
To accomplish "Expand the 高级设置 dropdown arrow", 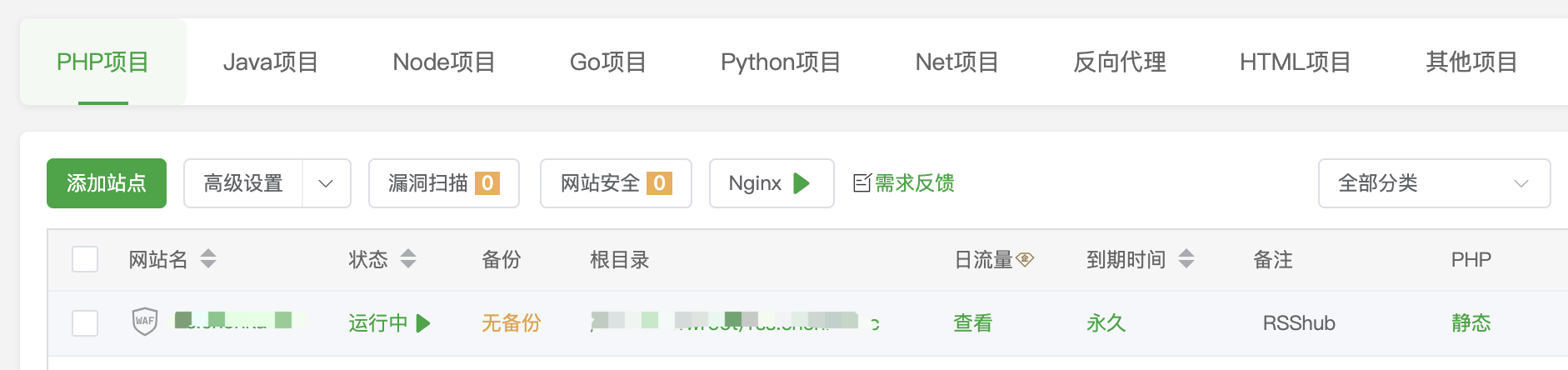I will 326,183.
